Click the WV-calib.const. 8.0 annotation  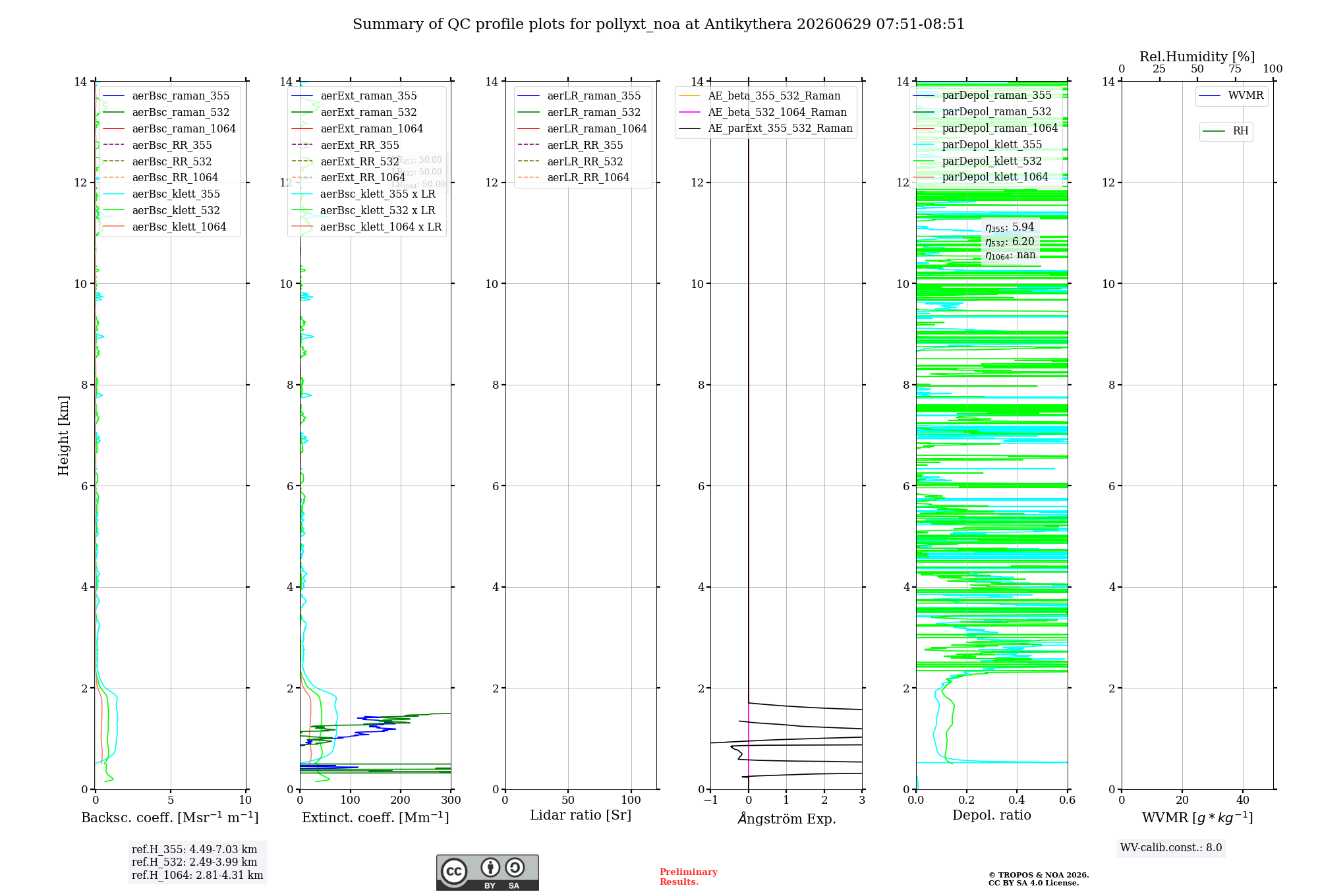[1171, 848]
